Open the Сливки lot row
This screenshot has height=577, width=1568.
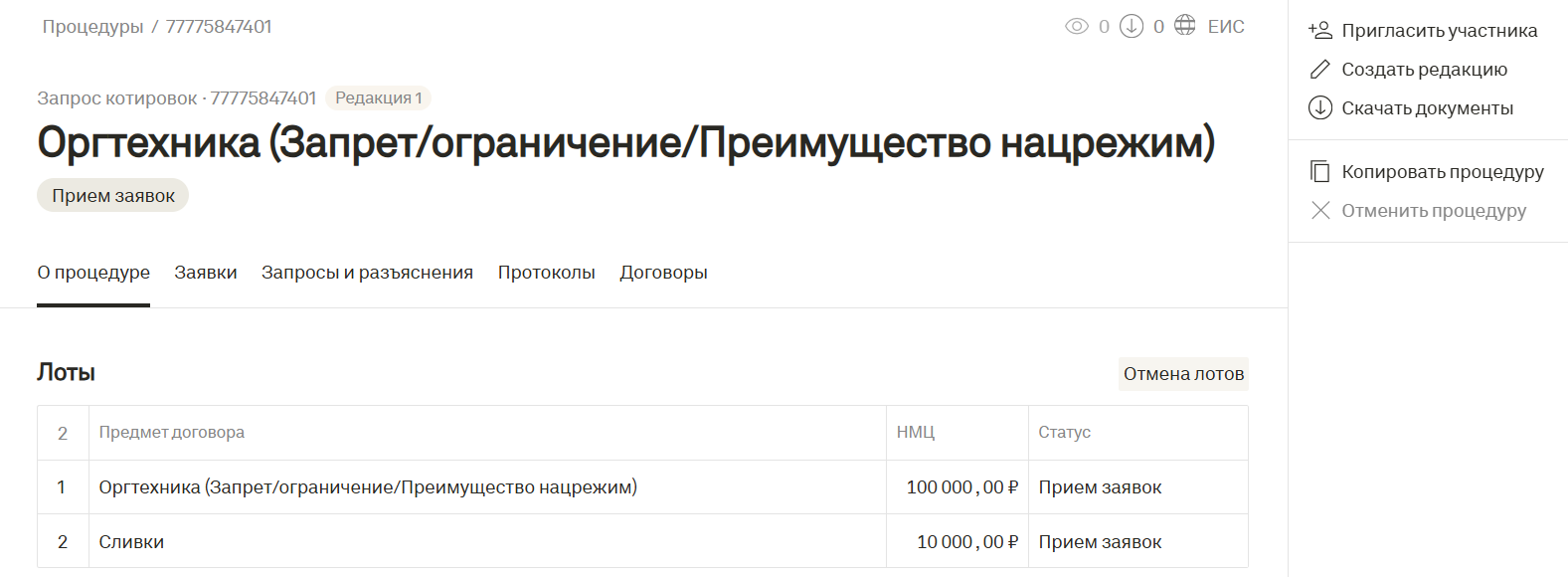click(131, 542)
